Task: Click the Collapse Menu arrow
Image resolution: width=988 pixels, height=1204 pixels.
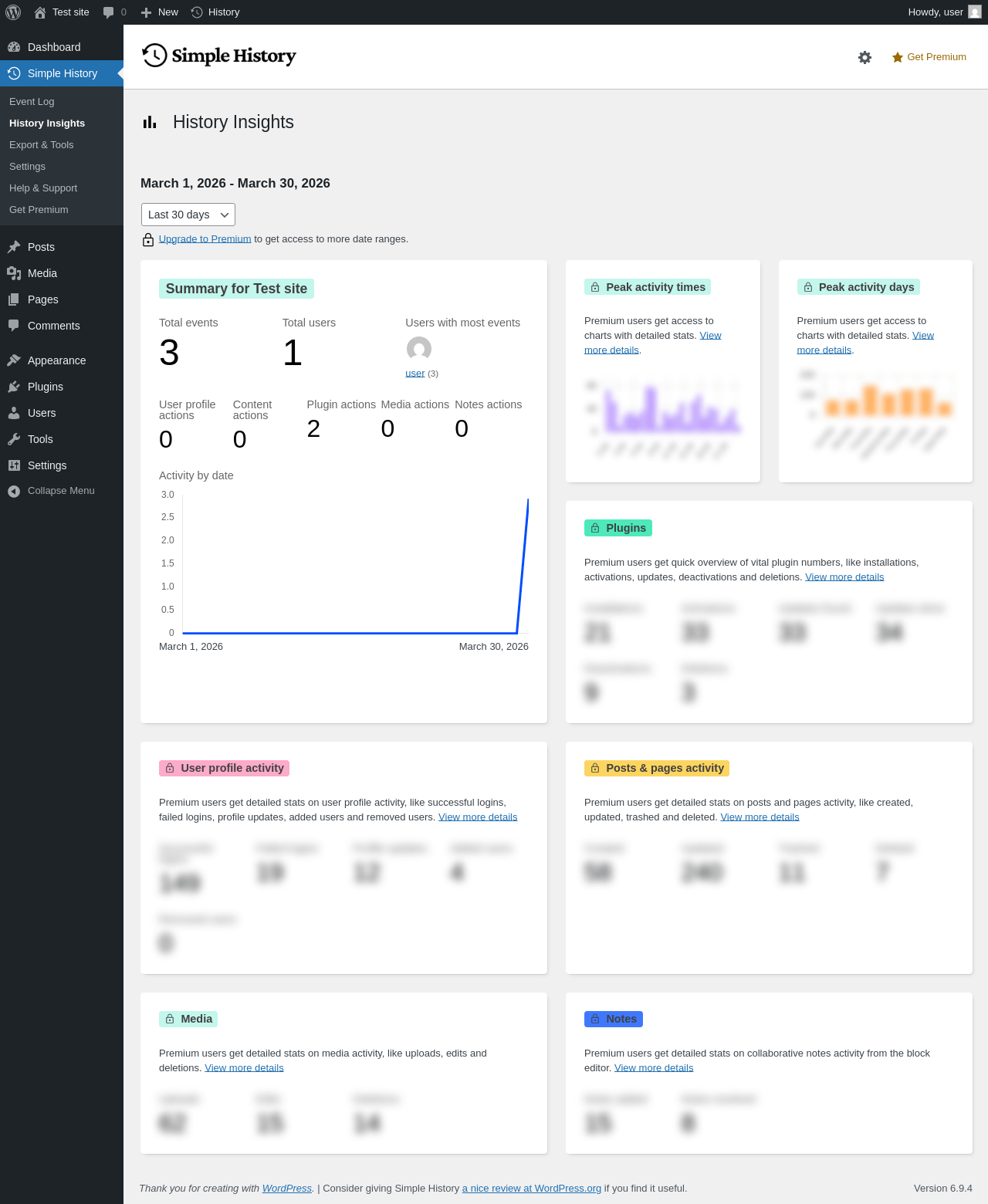Action: pos(14,491)
